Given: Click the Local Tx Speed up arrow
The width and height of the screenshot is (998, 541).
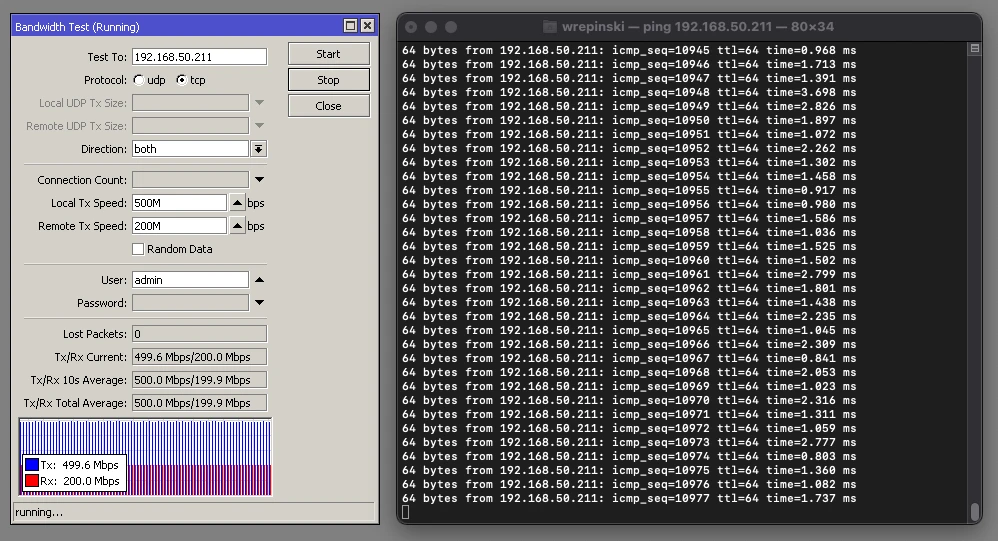Looking at the screenshot, I should tap(237, 203).
